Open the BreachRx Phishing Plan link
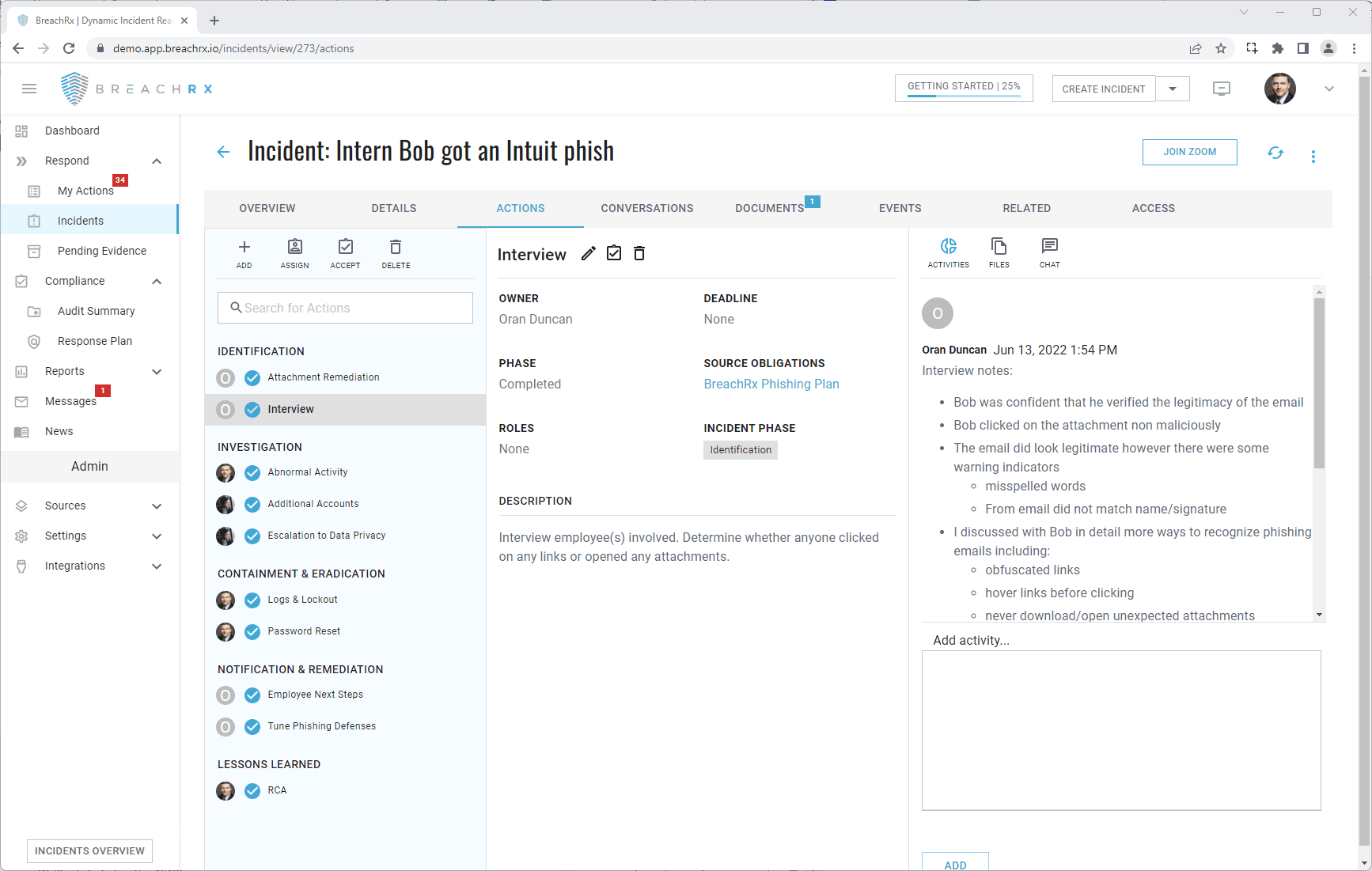Screen dimensions: 1372x871 click(771, 384)
